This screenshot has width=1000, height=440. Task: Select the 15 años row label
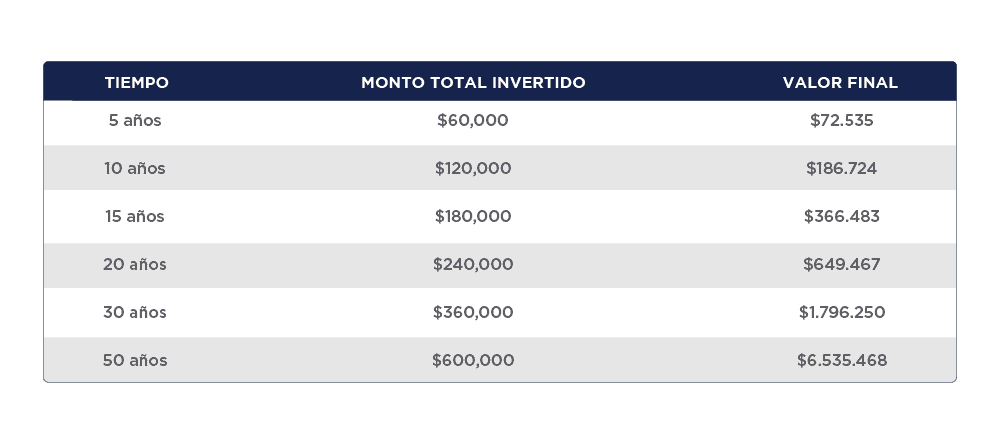point(135,217)
